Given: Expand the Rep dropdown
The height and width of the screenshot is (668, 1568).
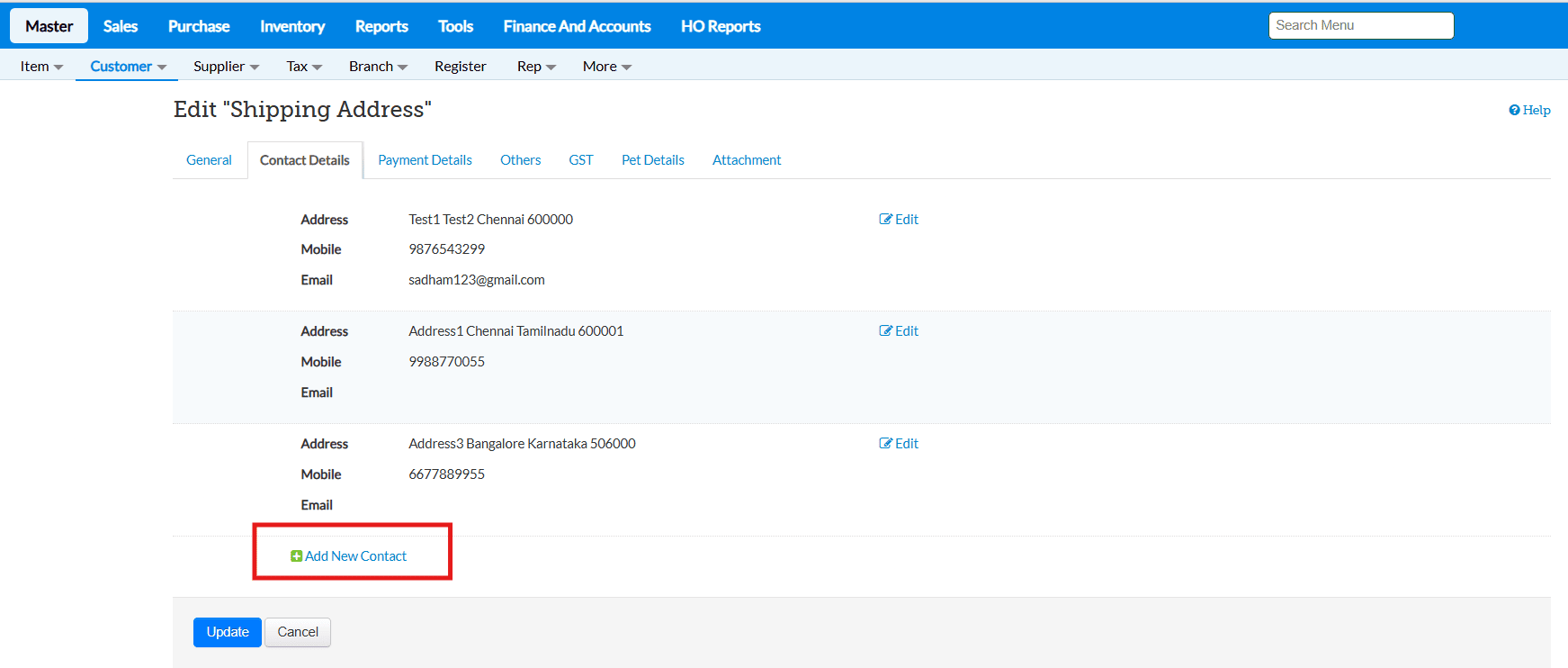Looking at the screenshot, I should (536, 66).
